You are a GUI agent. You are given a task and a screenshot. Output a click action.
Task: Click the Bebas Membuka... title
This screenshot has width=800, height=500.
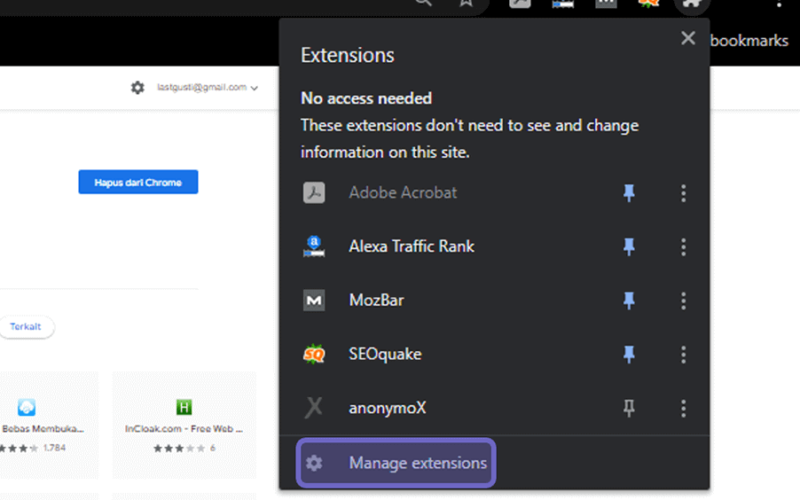click(x=43, y=429)
